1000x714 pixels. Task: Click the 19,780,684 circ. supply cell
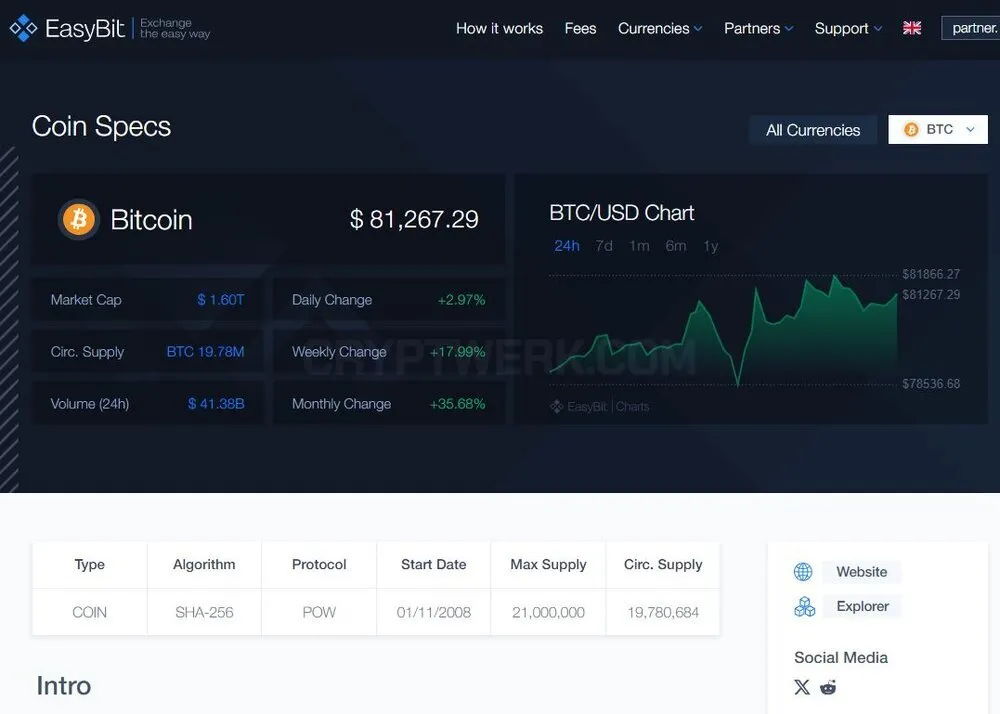click(x=663, y=612)
